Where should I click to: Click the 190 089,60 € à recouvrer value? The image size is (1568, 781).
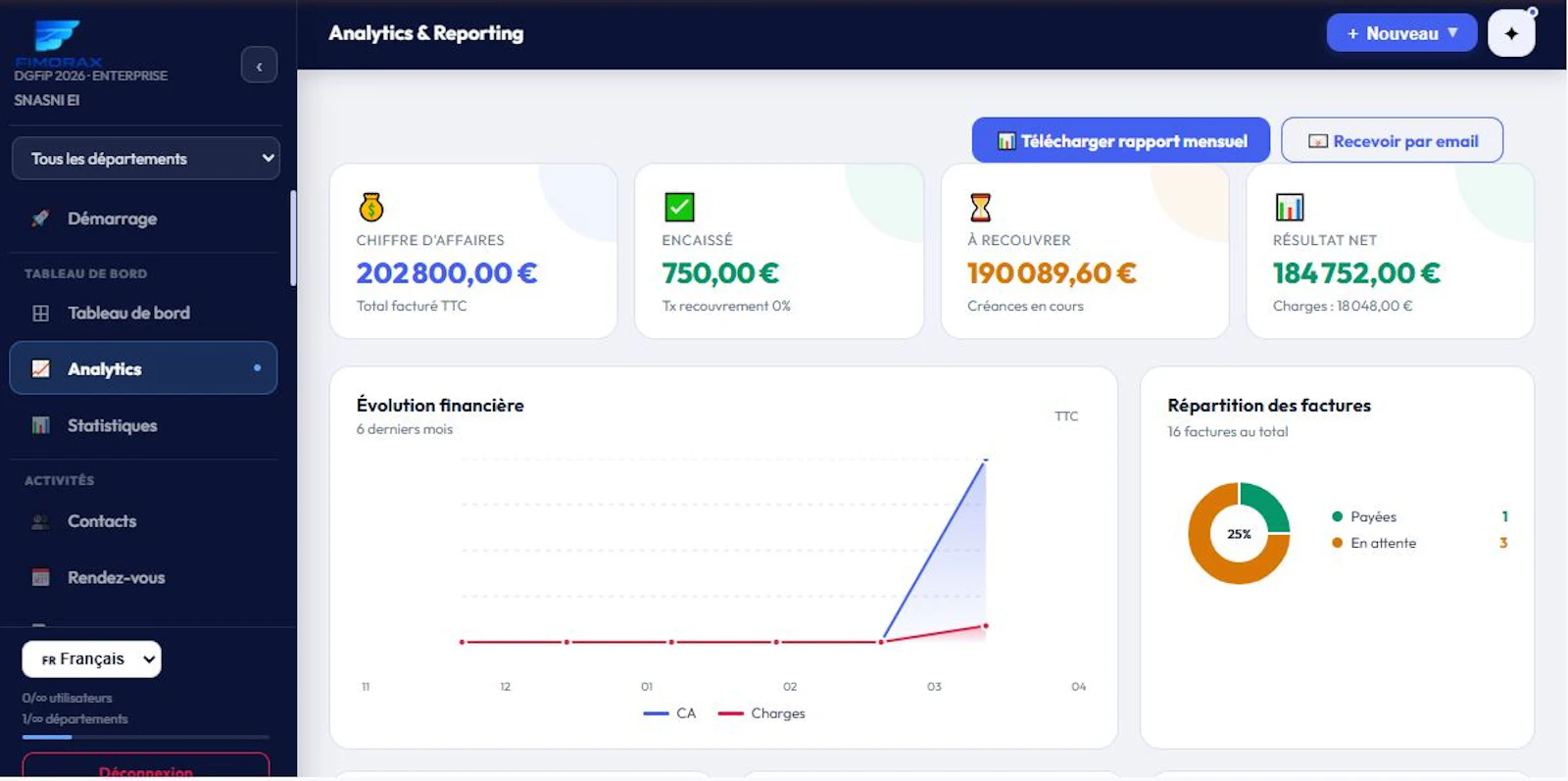click(1052, 272)
